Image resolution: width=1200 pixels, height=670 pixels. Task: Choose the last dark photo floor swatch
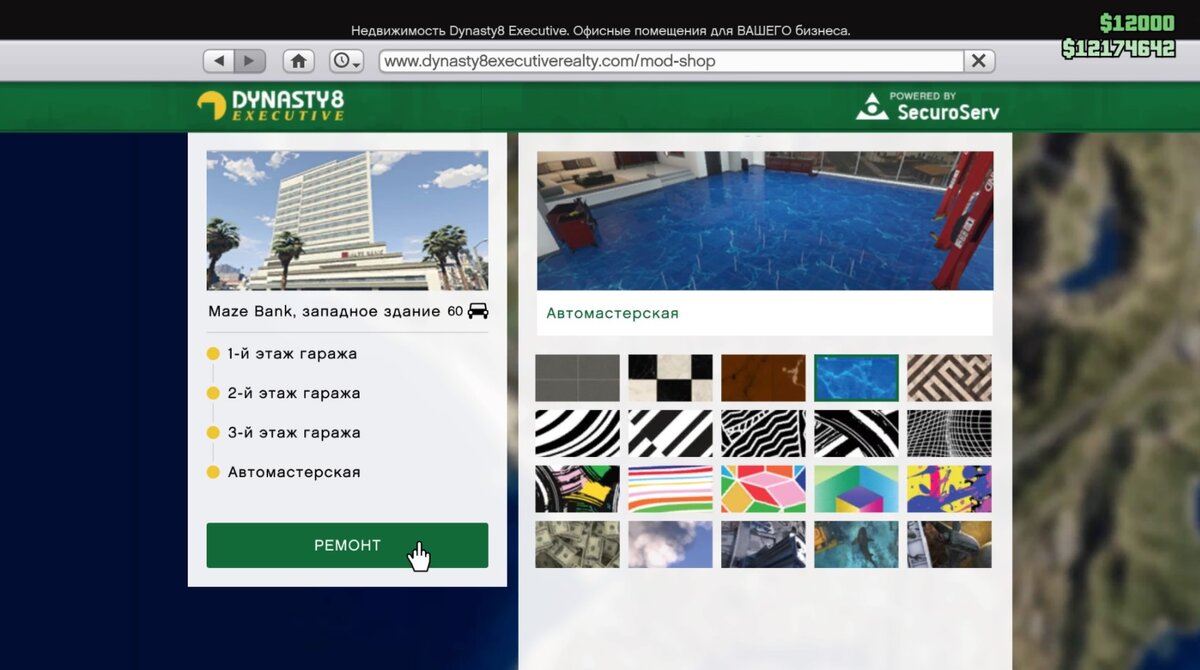pyautogui.click(x=949, y=544)
